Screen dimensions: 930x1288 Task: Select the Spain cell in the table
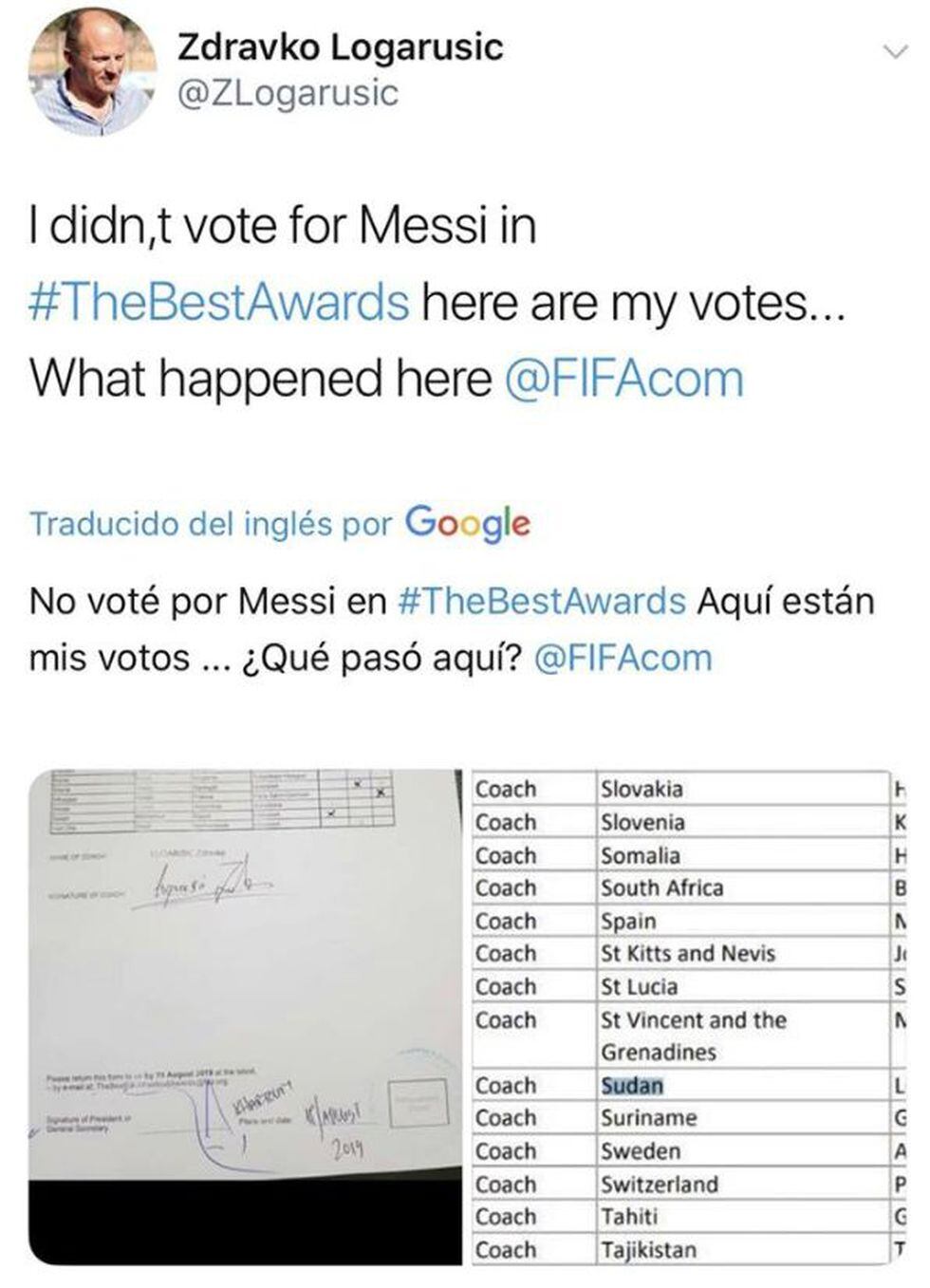pyautogui.click(x=628, y=921)
